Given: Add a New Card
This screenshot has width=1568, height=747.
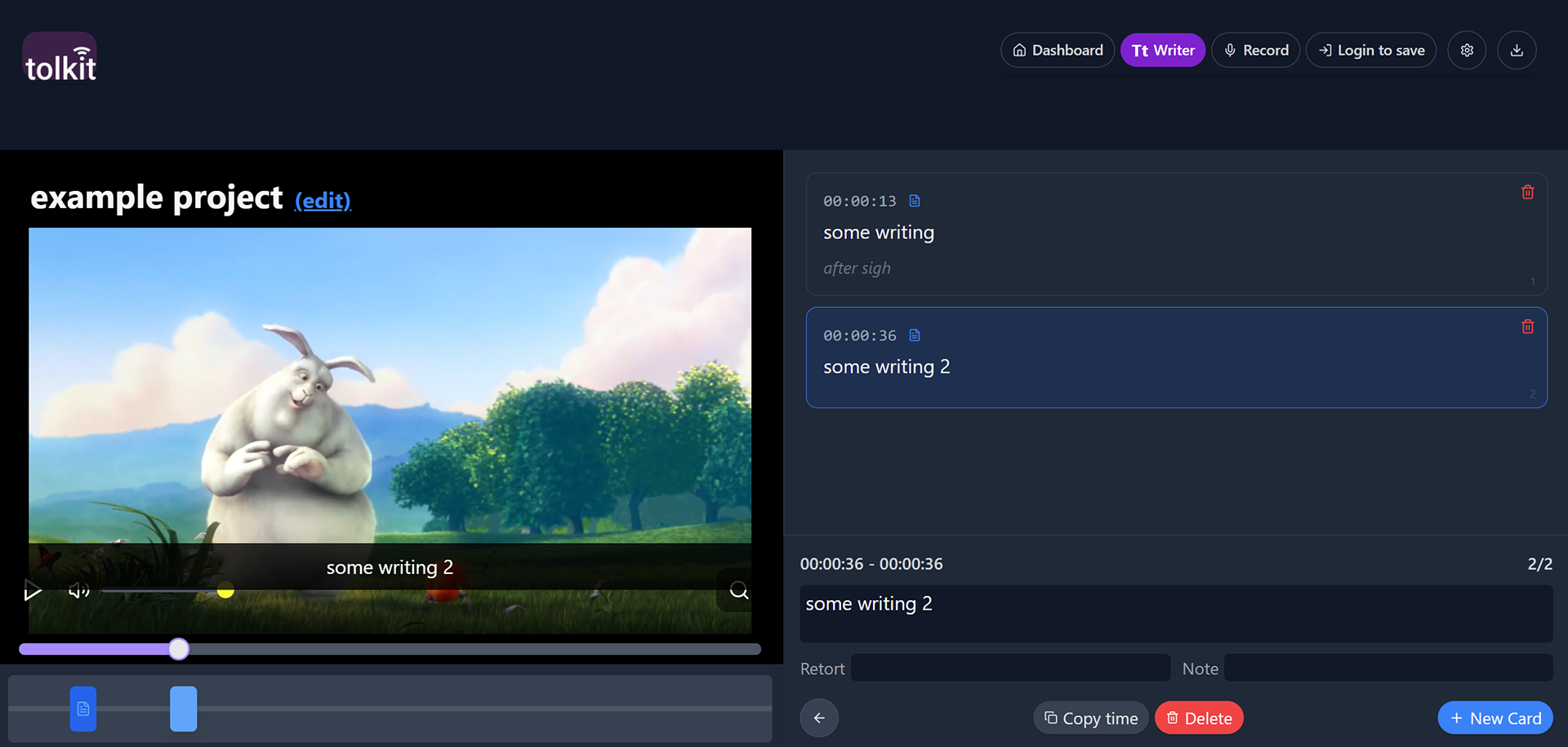Looking at the screenshot, I should [x=1495, y=718].
